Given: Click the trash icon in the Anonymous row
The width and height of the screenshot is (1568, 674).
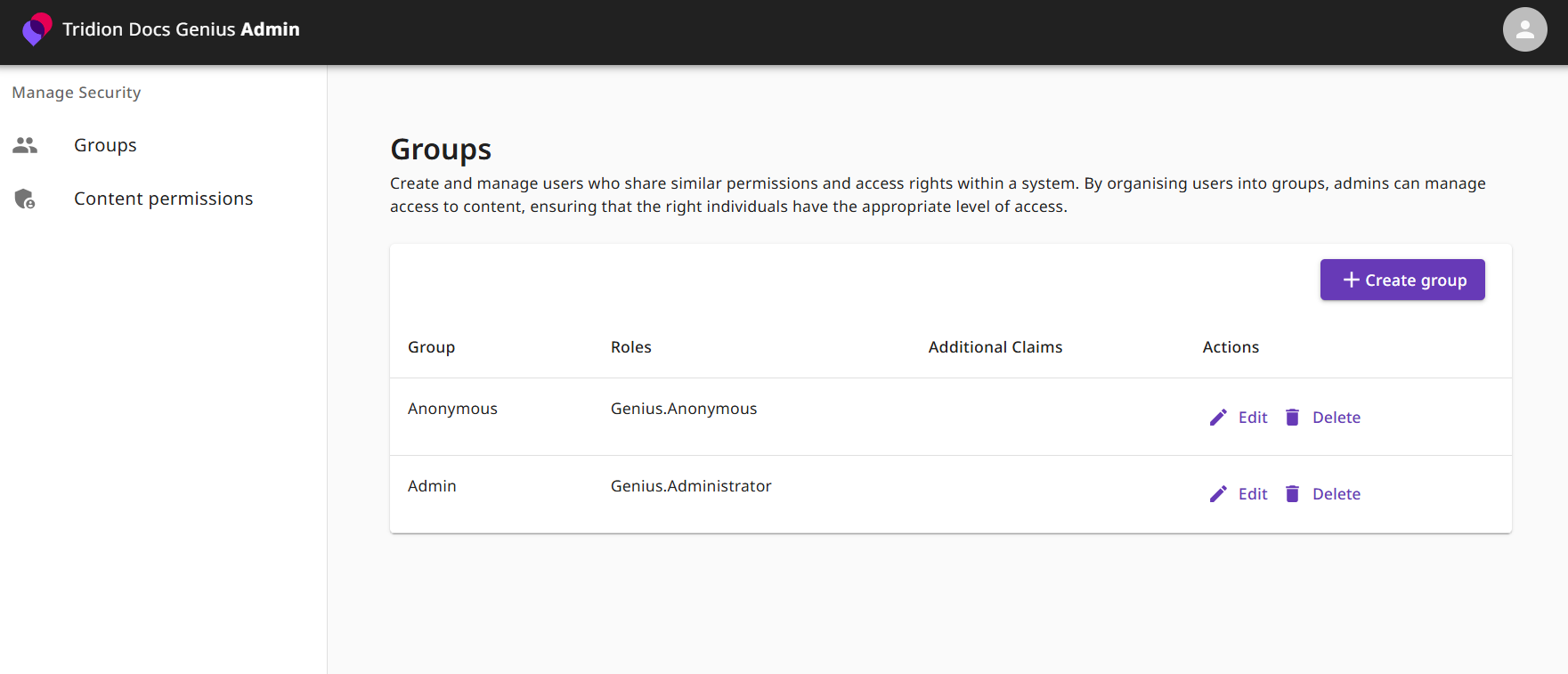Looking at the screenshot, I should point(1292,418).
